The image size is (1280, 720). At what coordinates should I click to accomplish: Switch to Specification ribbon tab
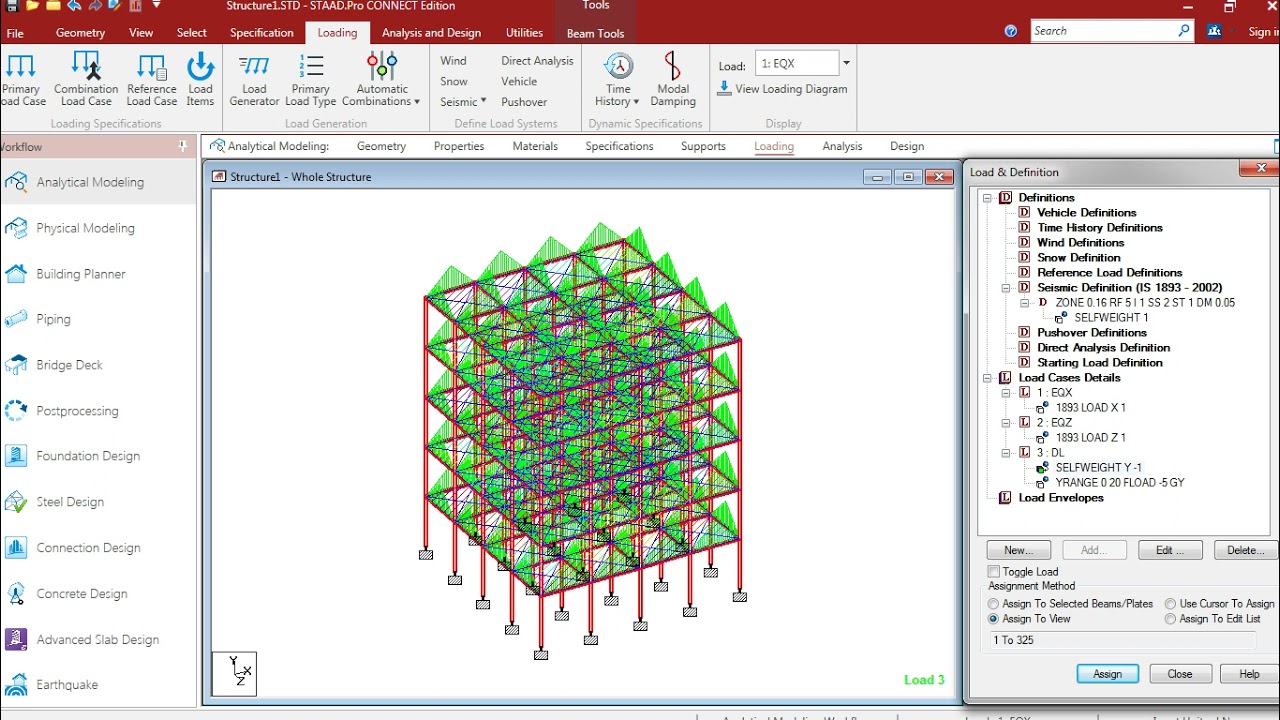[262, 33]
